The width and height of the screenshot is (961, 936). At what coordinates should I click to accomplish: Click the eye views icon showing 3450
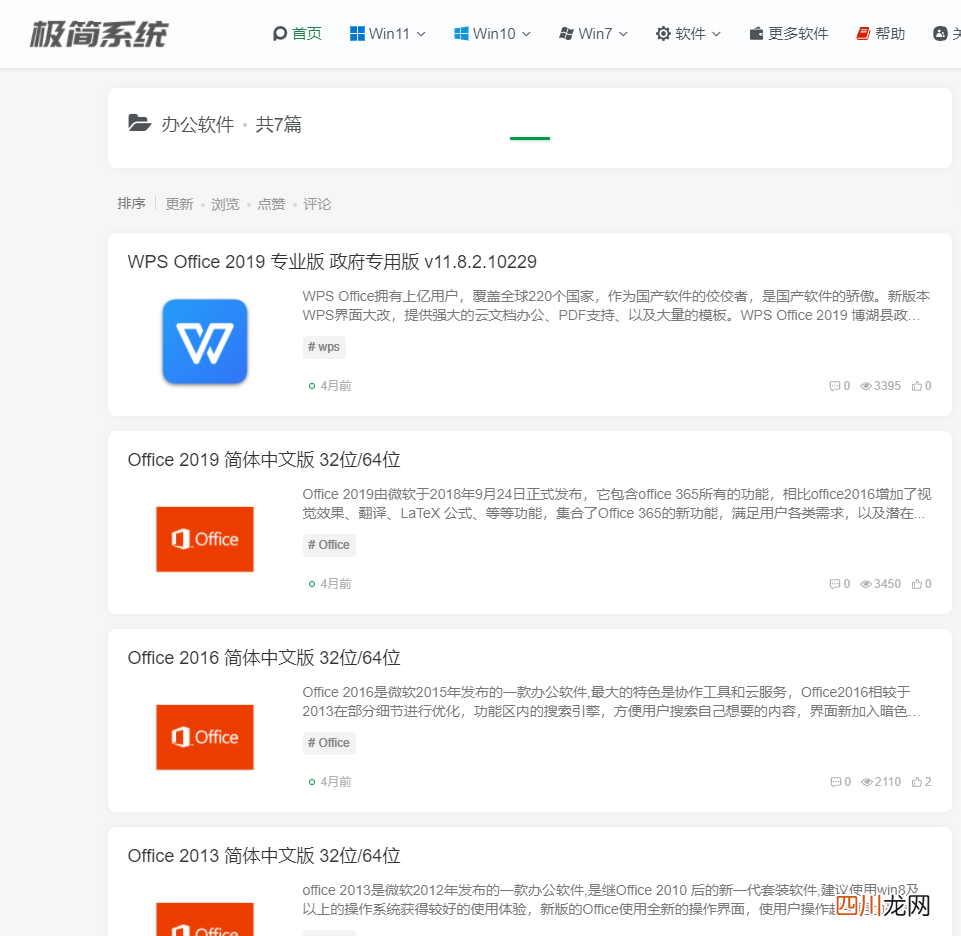tap(865, 584)
